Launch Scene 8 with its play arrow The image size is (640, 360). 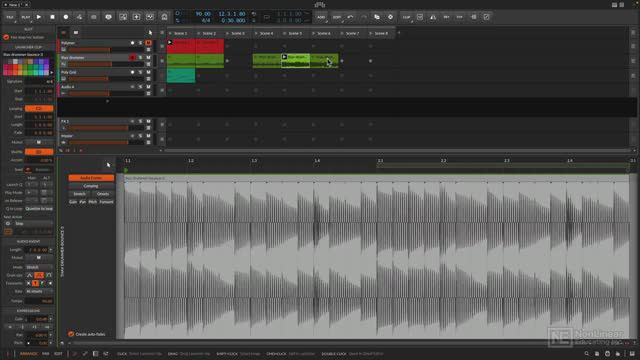tap(371, 33)
